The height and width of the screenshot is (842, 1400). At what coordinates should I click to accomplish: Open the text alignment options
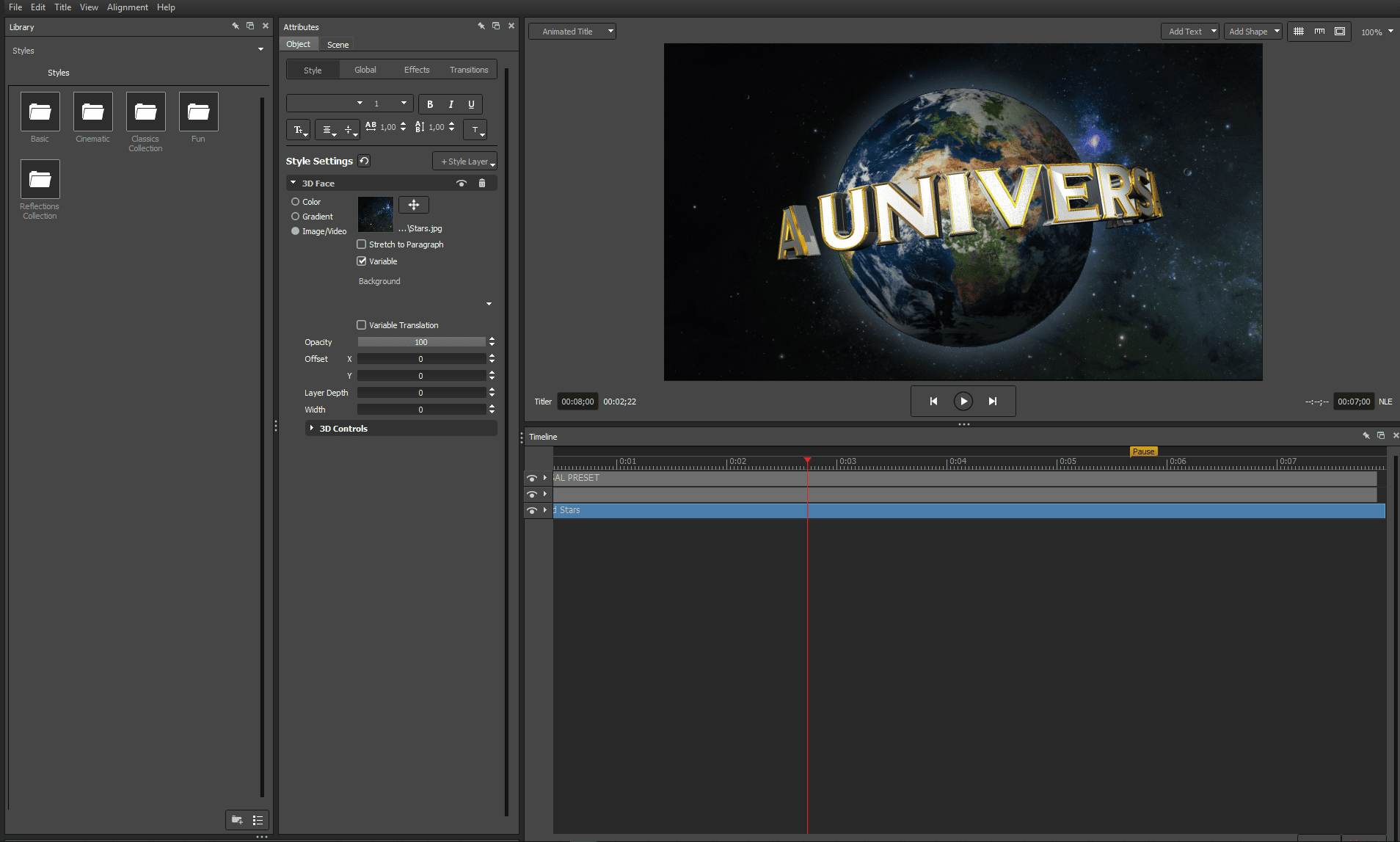point(328,130)
